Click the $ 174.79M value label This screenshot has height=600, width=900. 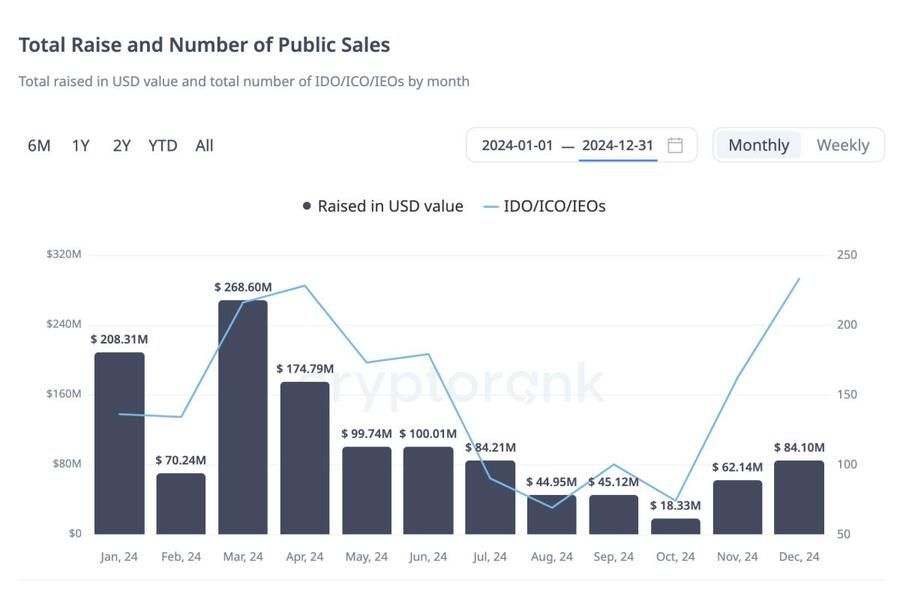[x=305, y=369]
